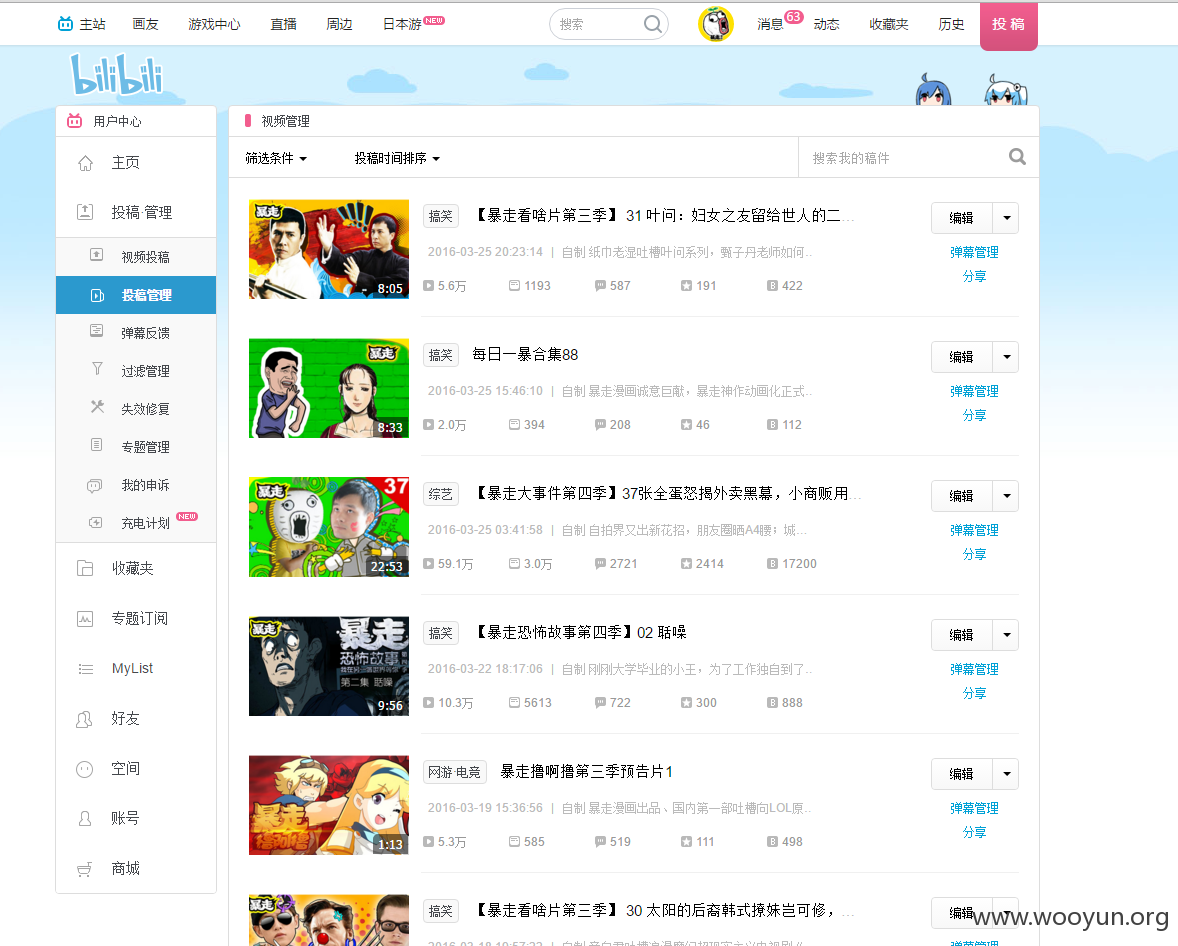The width and height of the screenshot is (1178, 946).
Task: Open 动态 in the top bar
Action: (826, 24)
